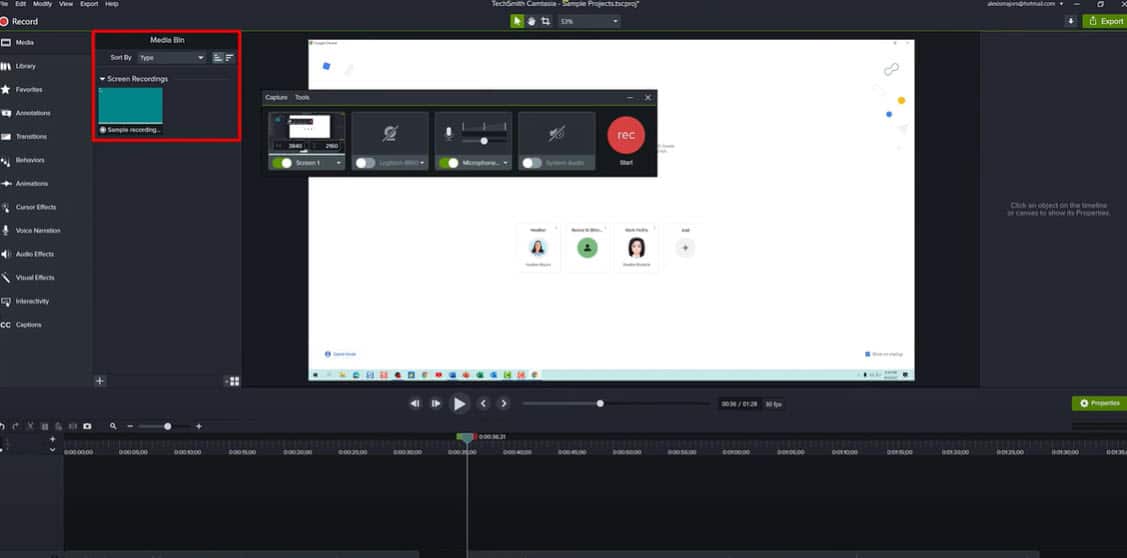Open the Edit menu
The width and height of the screenshot is (1127, 558).
tap(21, 4)
